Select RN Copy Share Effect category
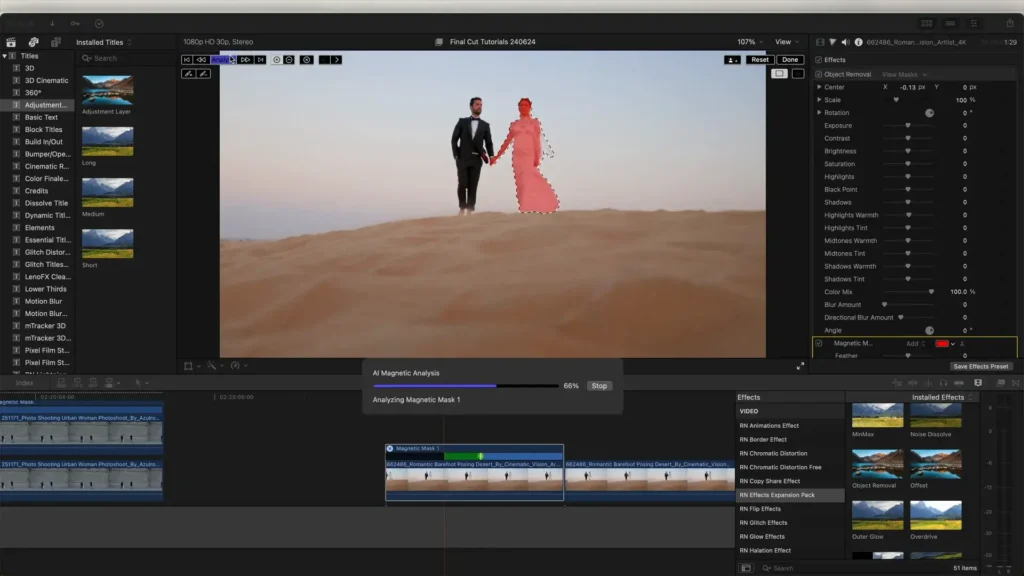 [769, 481]
